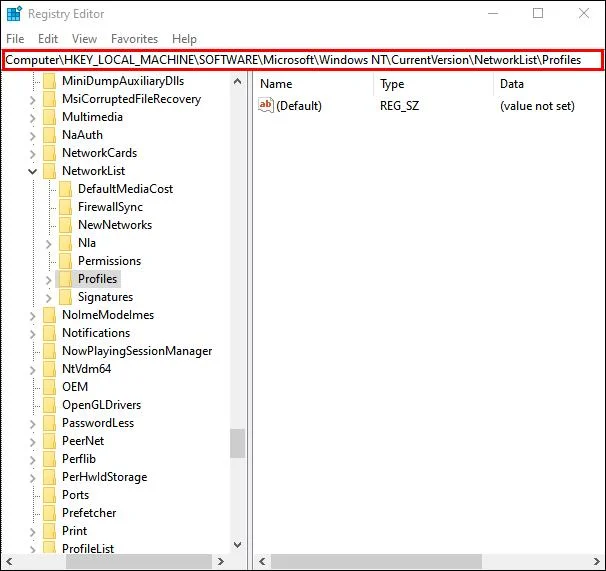The image size is (606, 571).
Task: Click the PeerNet folder icon
Action: [49, 441]
